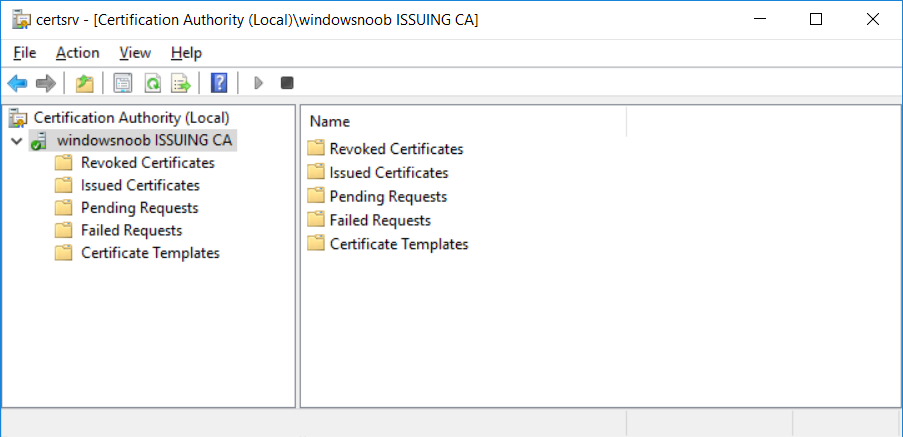
Task: Click Certificate Templates folder icon in right pane
Action: [x=316, y=244]
